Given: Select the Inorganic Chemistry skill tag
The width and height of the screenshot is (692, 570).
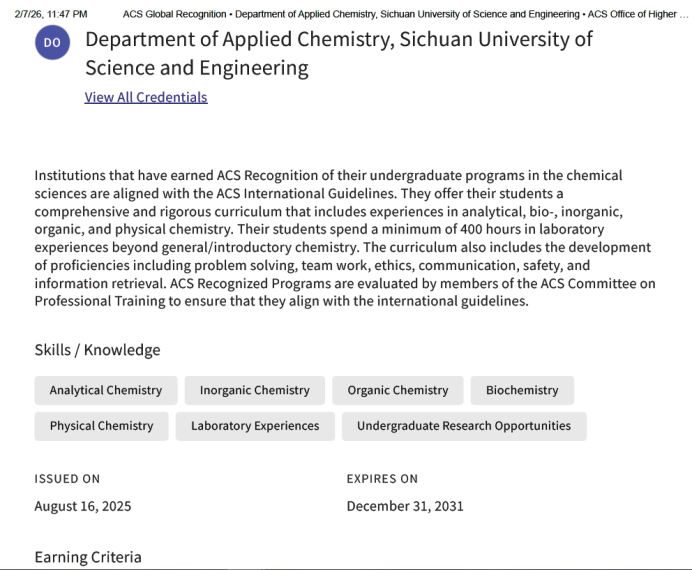Looking at the screenshot, I should [x=254, y=390].
